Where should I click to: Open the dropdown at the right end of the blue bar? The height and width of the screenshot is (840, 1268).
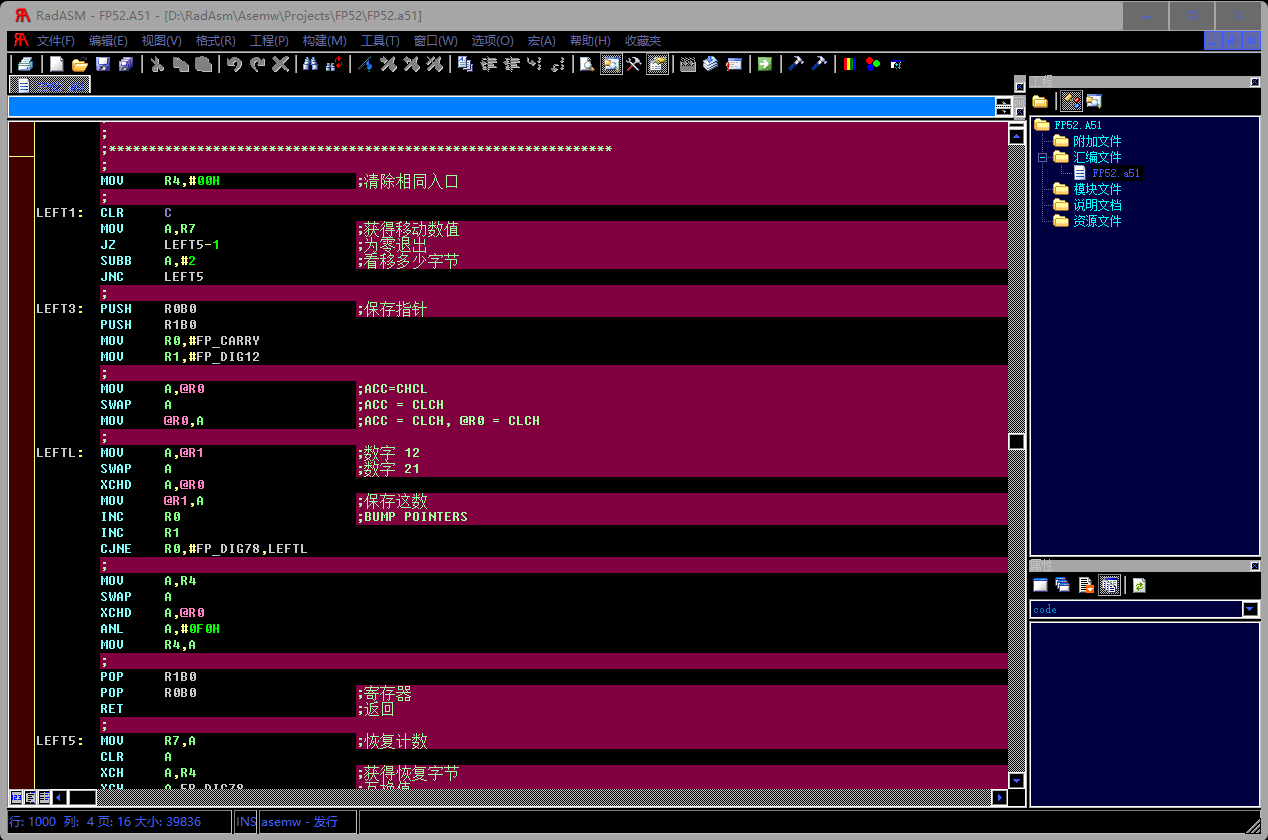1003,106
